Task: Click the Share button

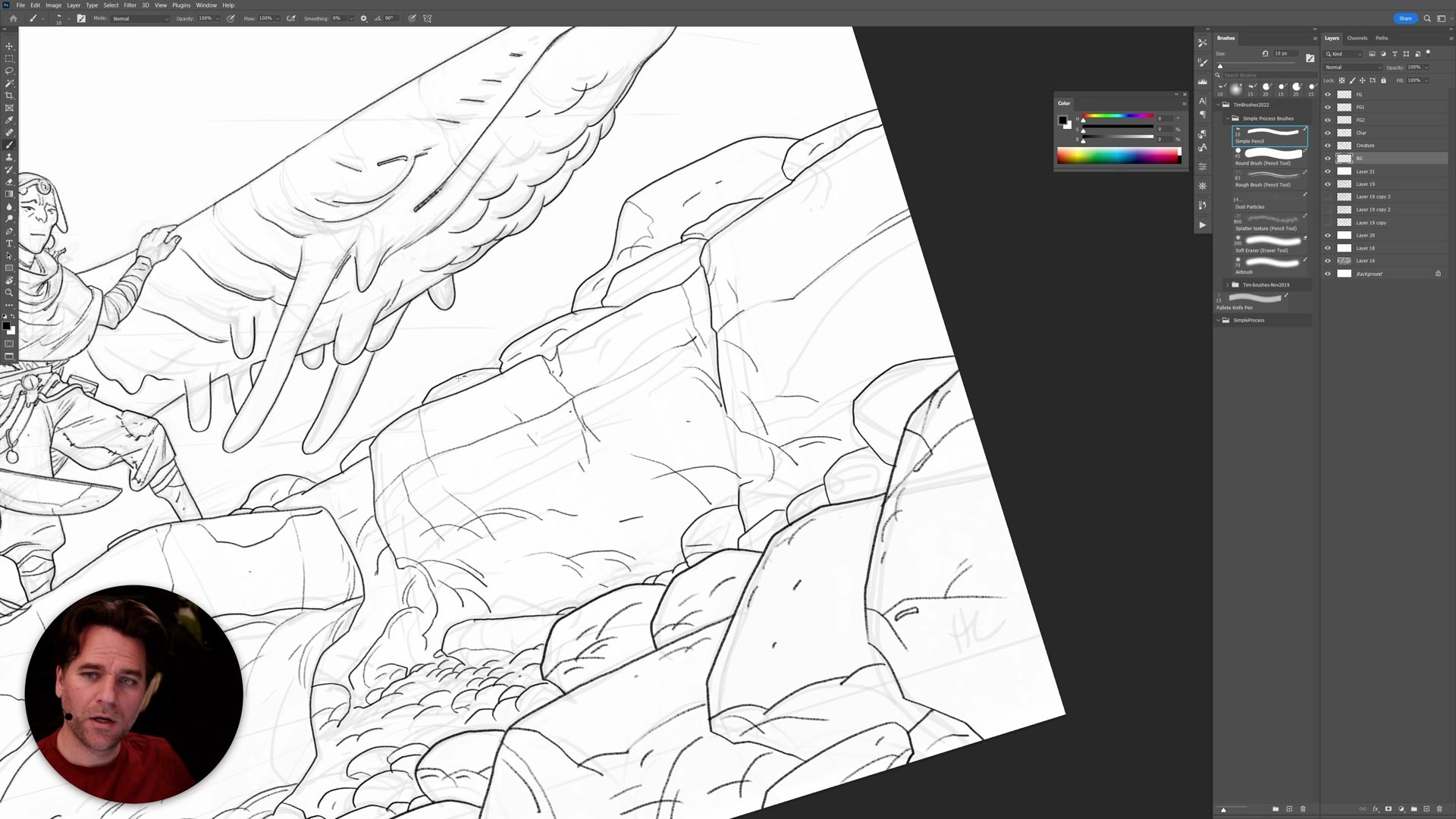Action: click(1404, 18)
